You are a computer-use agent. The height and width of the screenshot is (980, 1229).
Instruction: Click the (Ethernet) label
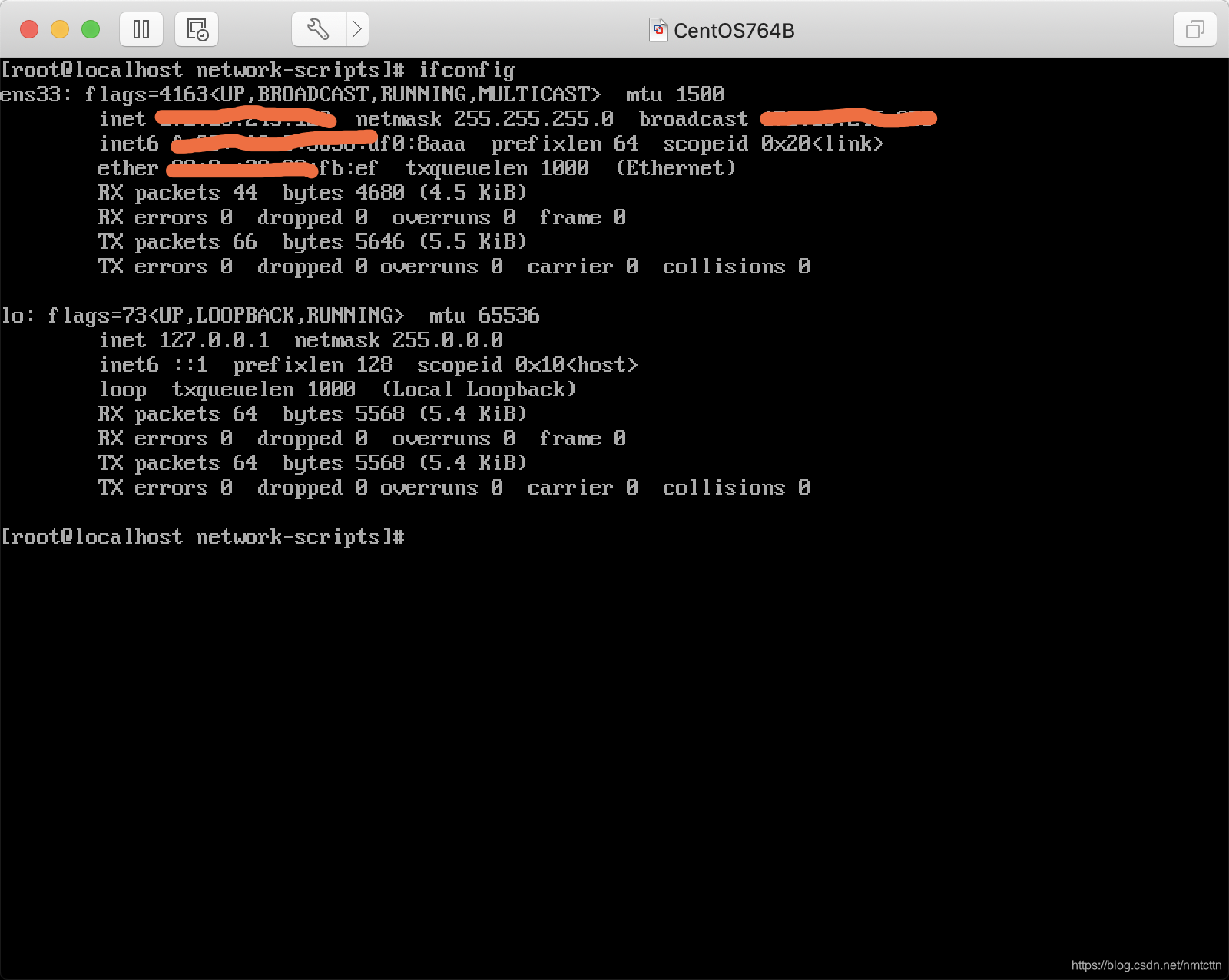pos(675,168)
